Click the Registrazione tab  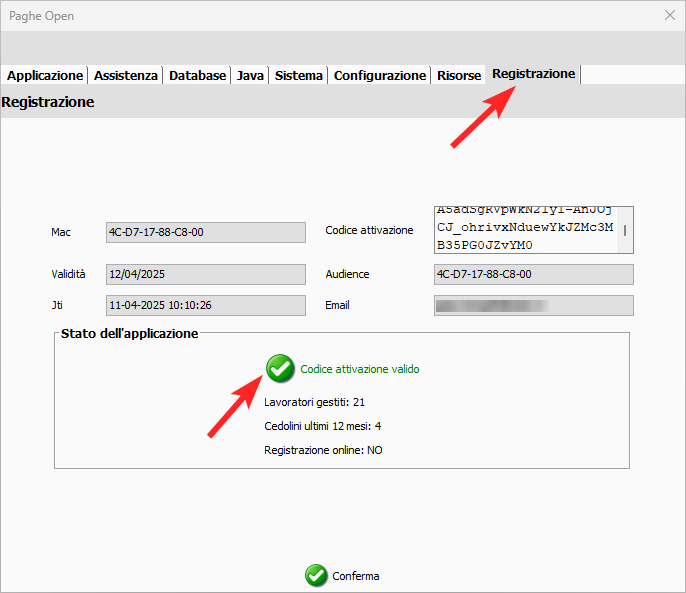pyautogui.click(x=533, y=74)
